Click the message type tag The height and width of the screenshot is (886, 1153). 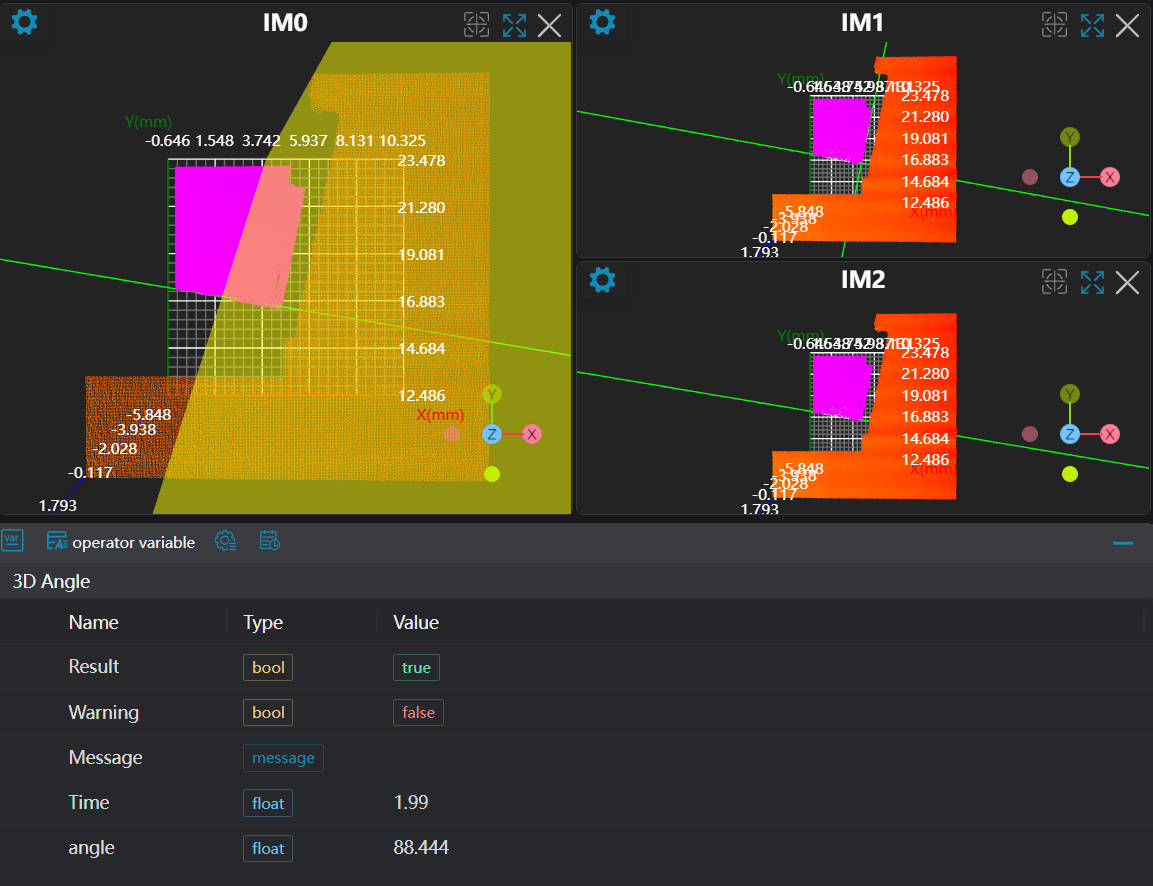[283, 758]
